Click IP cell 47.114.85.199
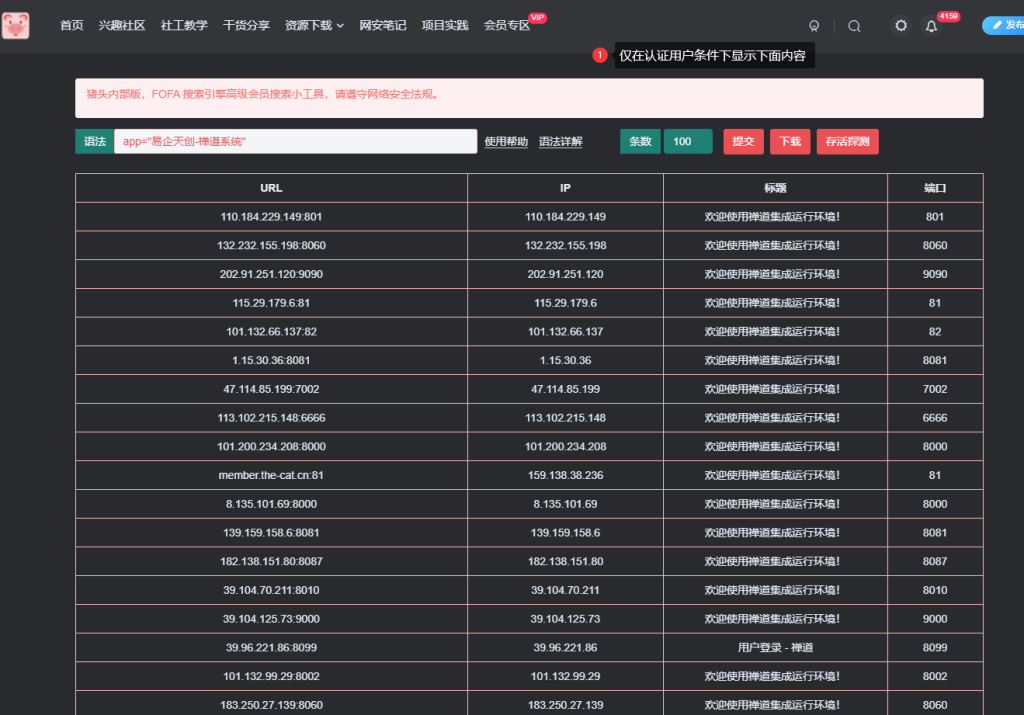Image resolution: width=1024 pixels, height=715 pixels. point(565,389)
